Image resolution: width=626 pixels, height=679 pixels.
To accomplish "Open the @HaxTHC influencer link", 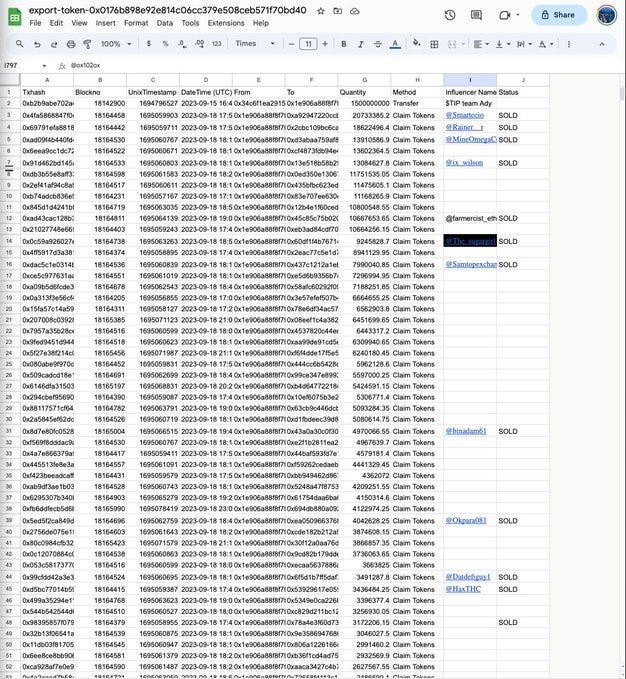I will 463,589.
